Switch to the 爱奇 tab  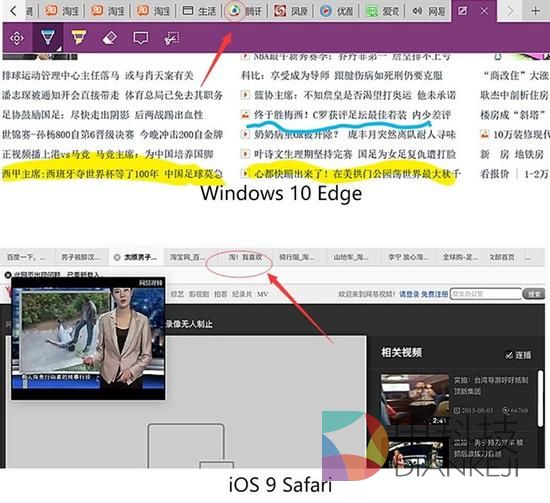click(382, 11)
